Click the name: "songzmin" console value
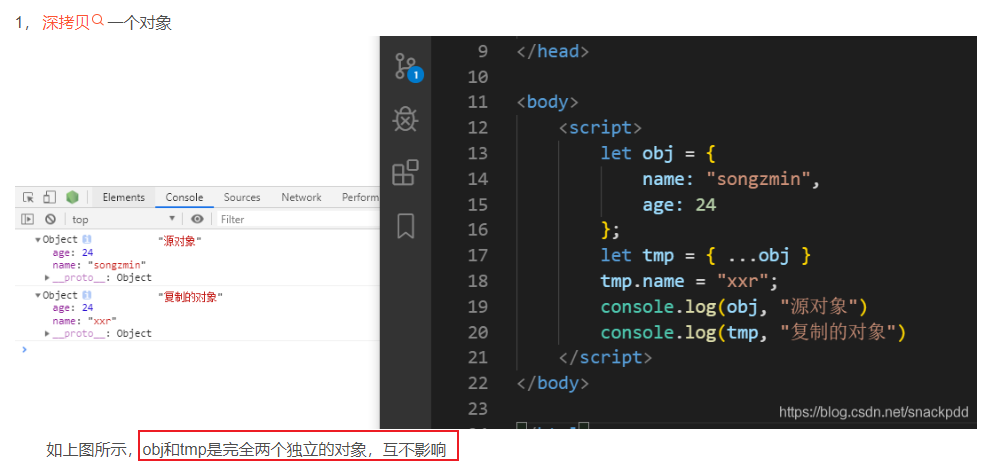Image resolution: width=996 pixels, height=461 pixels. click(100, 265)
